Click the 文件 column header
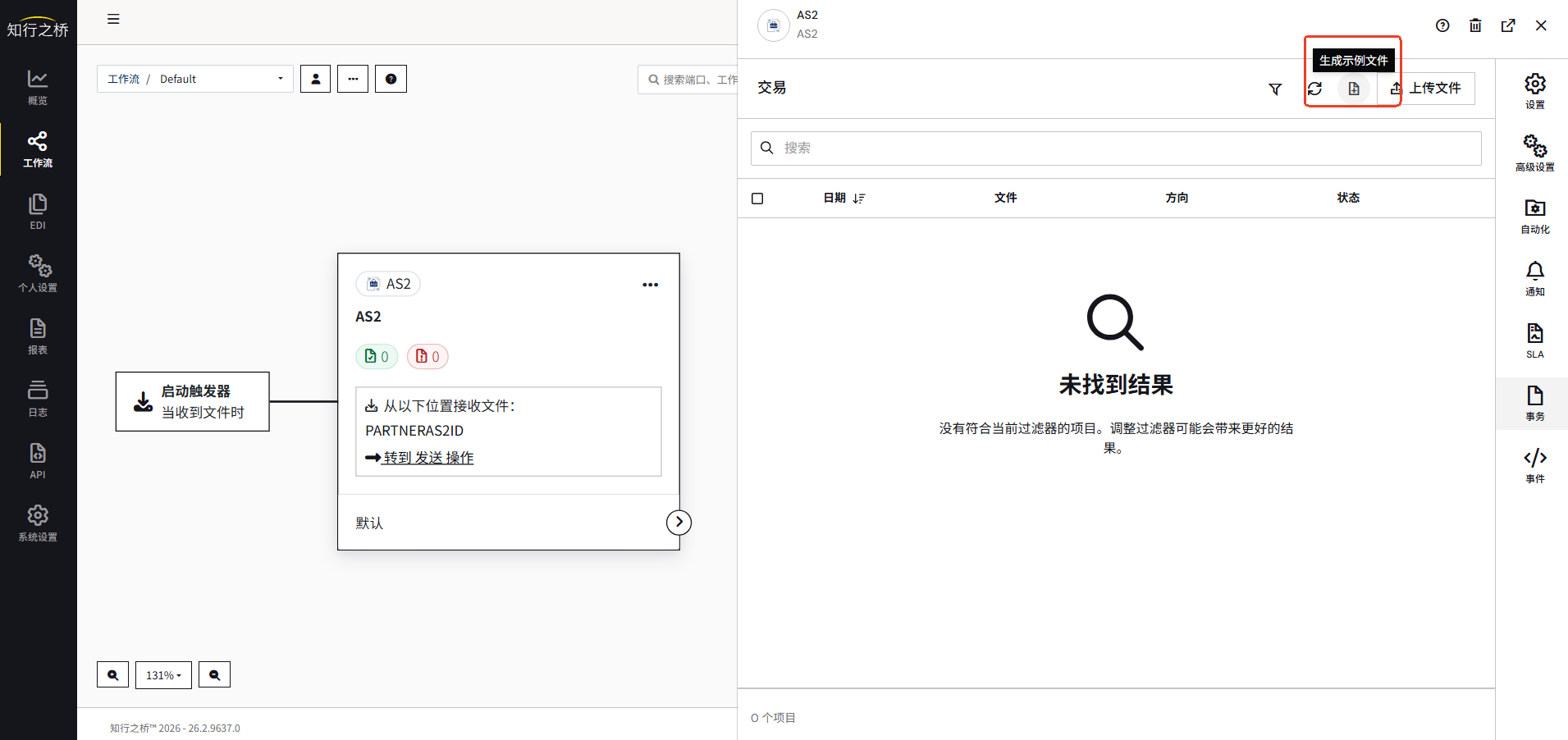The image size is (1568, 740). click(x=1005, y=198)
